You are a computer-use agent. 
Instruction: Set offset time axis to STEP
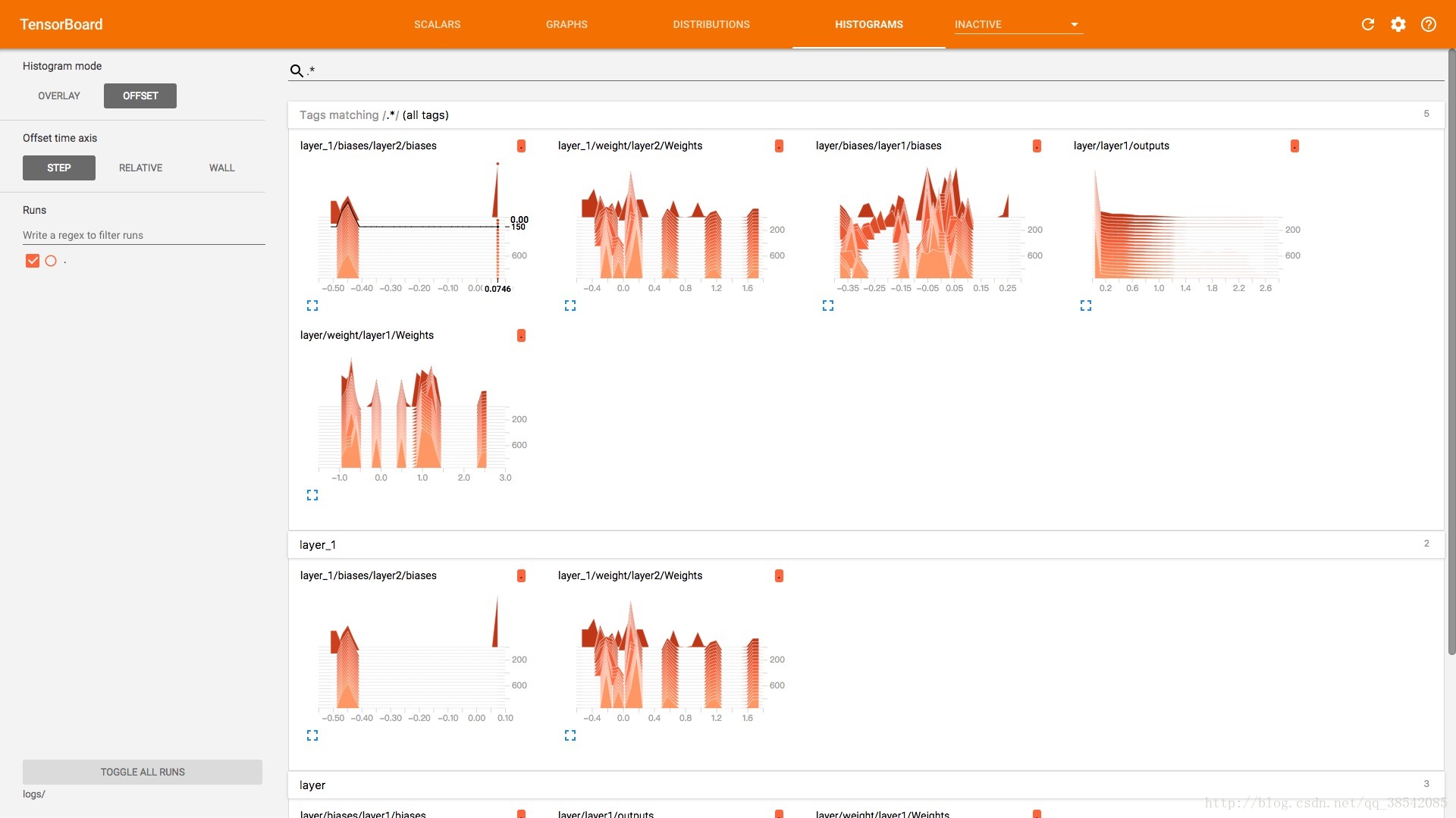point(59,168)
